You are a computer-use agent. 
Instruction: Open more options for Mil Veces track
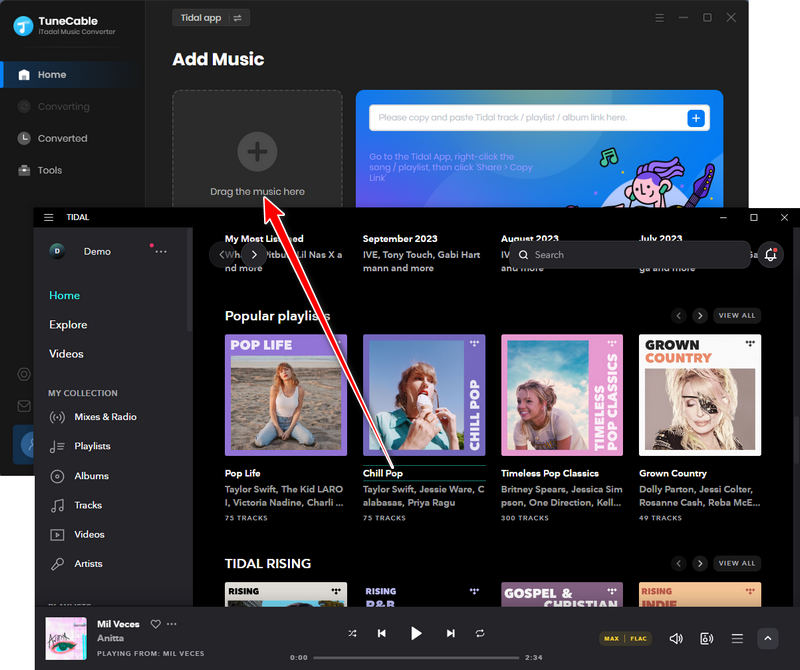pyautogui.click(x=171, y=624)
